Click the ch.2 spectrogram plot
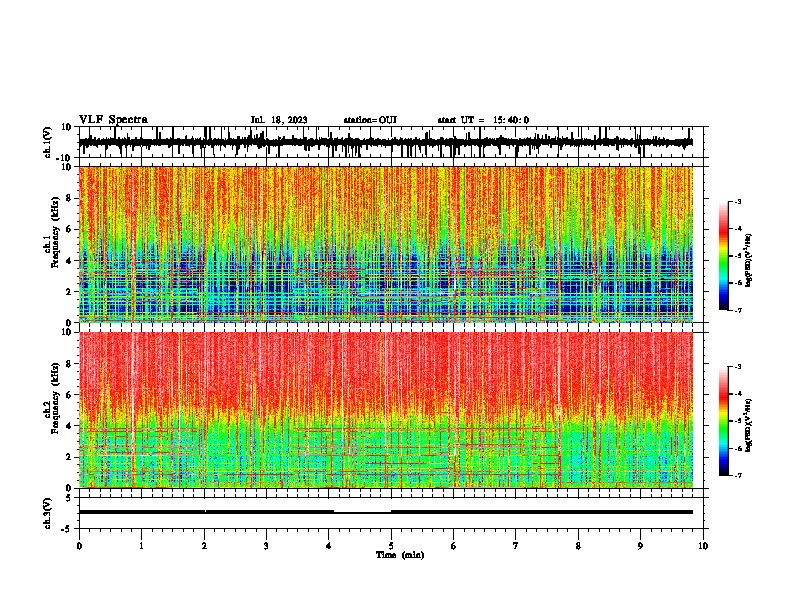The image size is (792, 612). coord(386,410)
